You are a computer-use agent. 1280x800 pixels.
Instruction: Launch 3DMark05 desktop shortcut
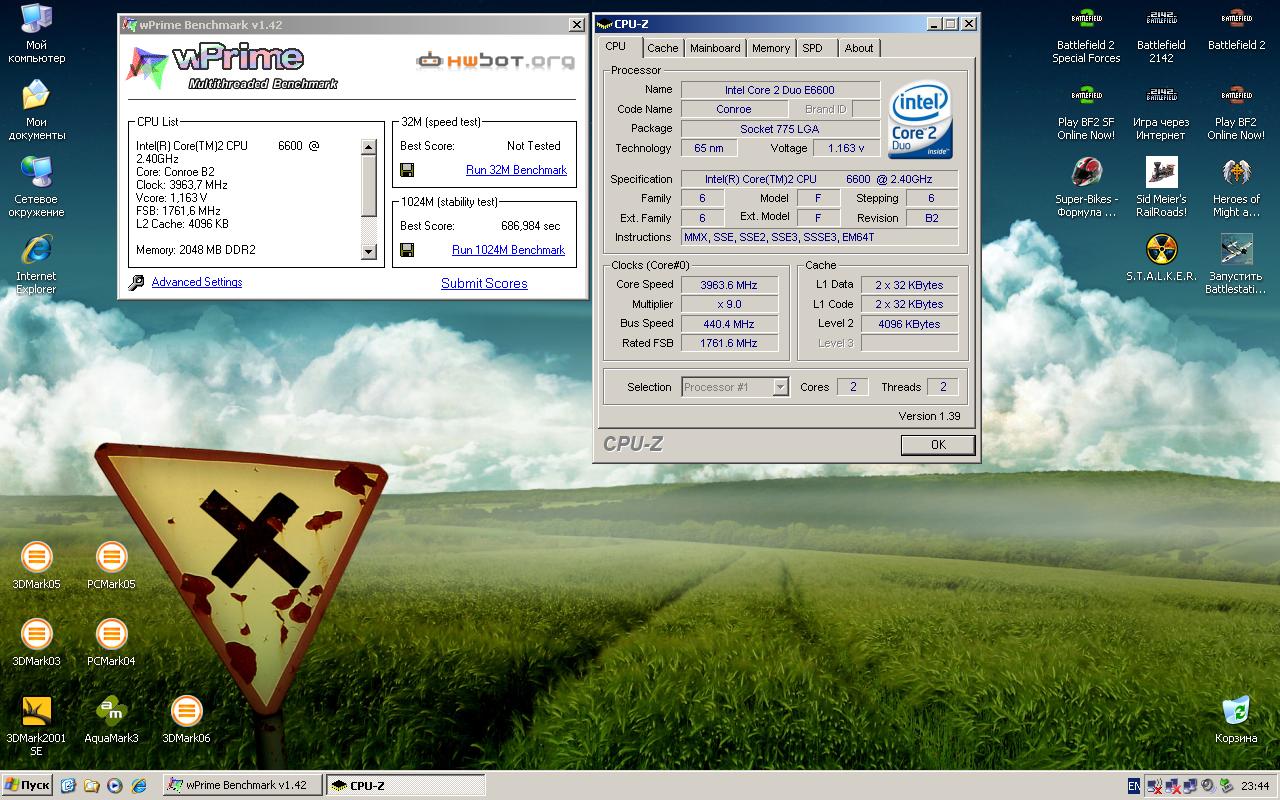click(36, 565)
